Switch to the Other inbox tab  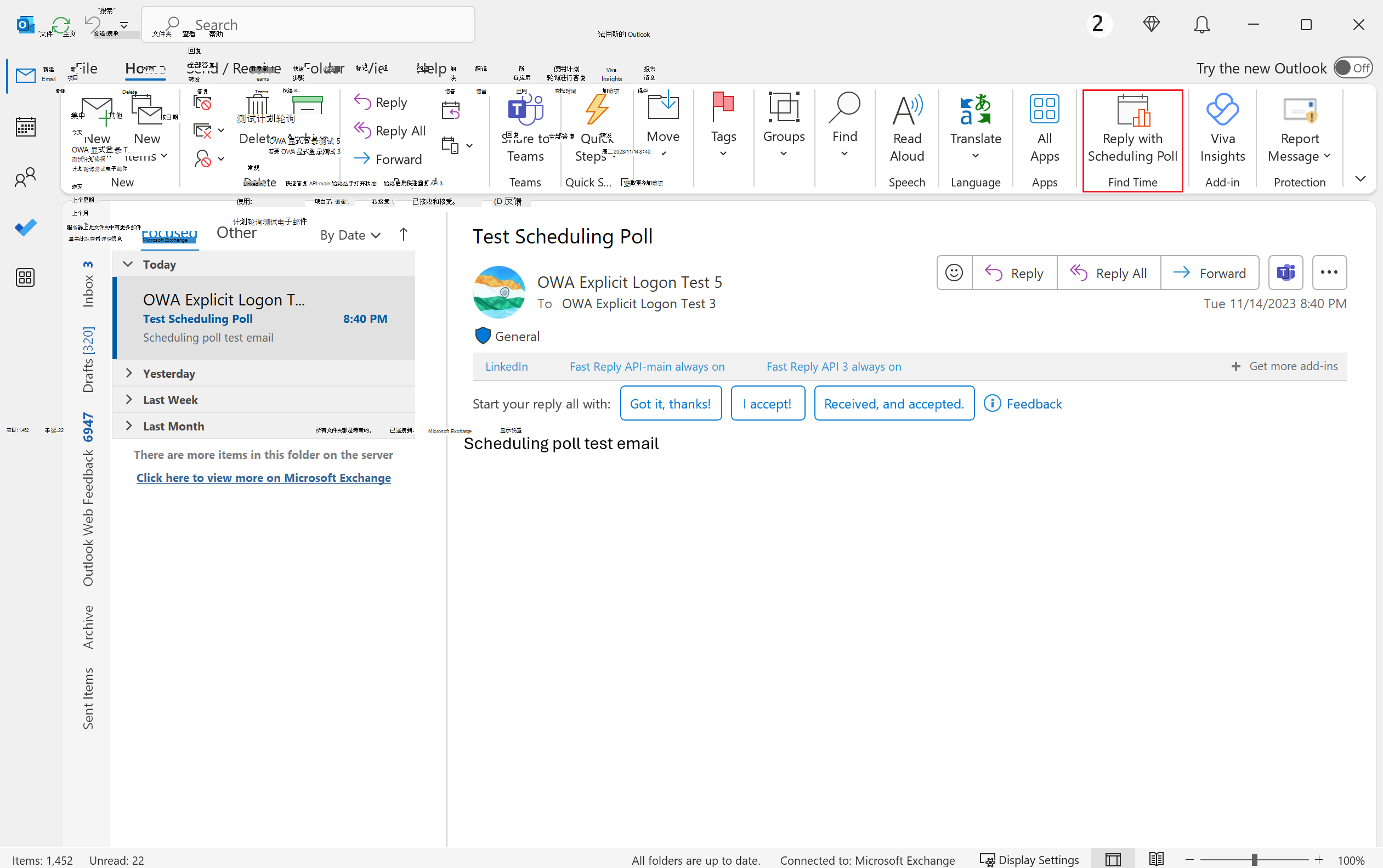point(236,233)
